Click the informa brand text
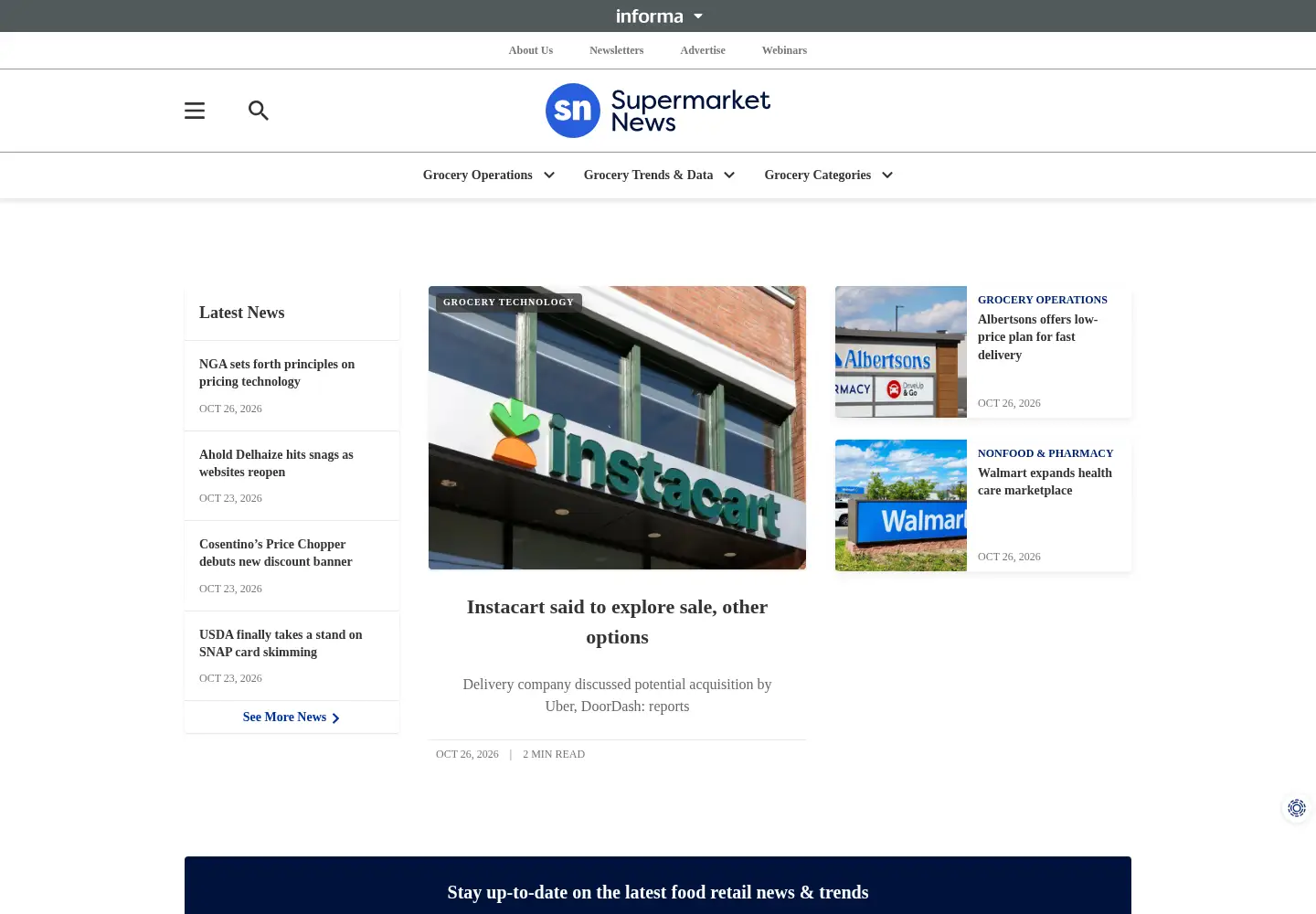The height and width of the screenshot is (914, 1316). coord(650,16)
